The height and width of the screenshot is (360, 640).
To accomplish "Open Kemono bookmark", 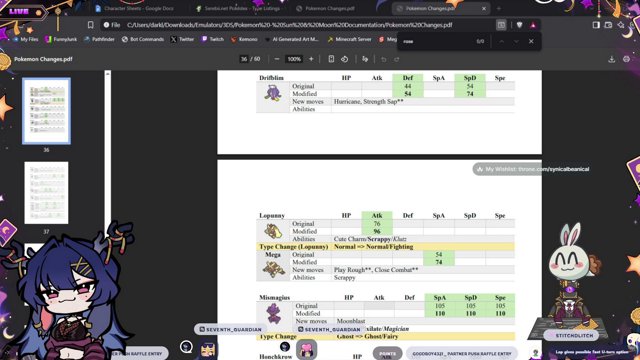I will tap(244, 39).
